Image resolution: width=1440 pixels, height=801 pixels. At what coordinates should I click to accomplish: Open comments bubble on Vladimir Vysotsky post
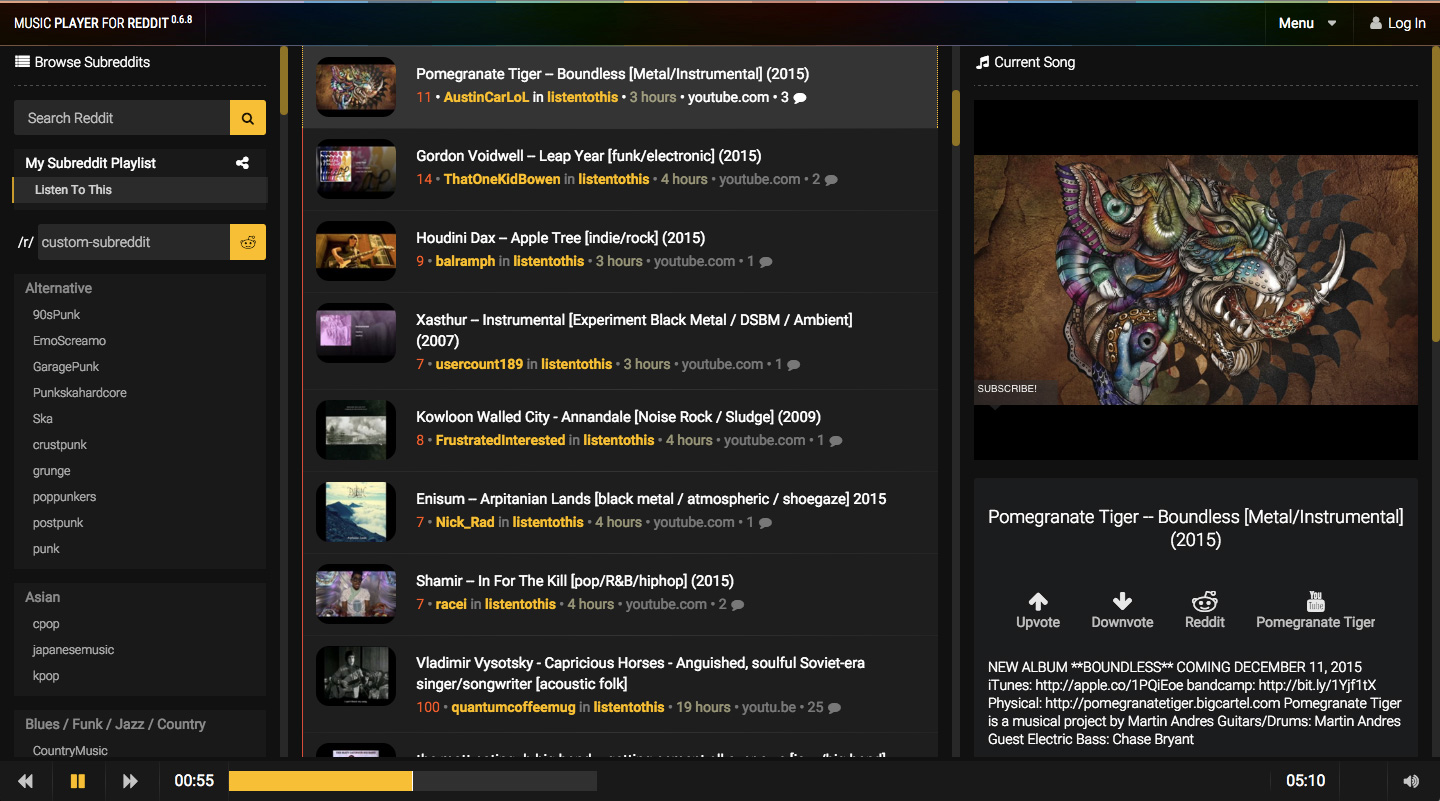(834, 708)
